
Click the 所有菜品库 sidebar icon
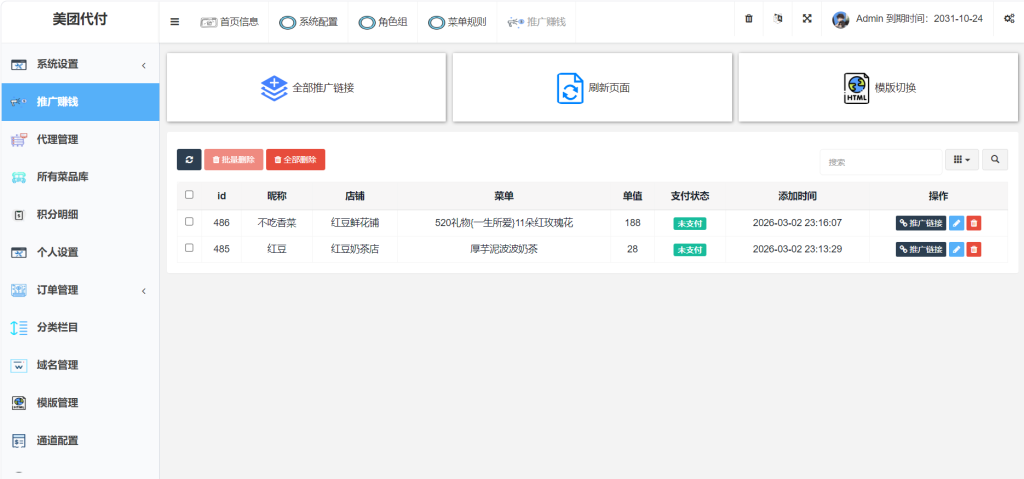click(19, 177)
